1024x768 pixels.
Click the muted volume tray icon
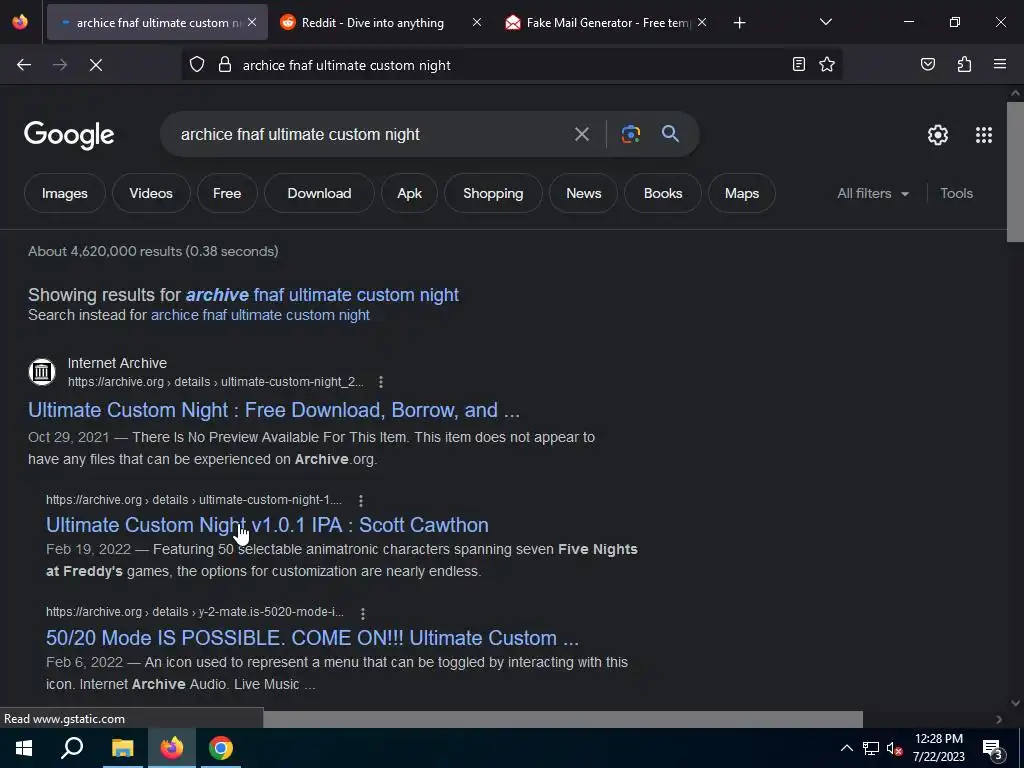pos(894,748)
